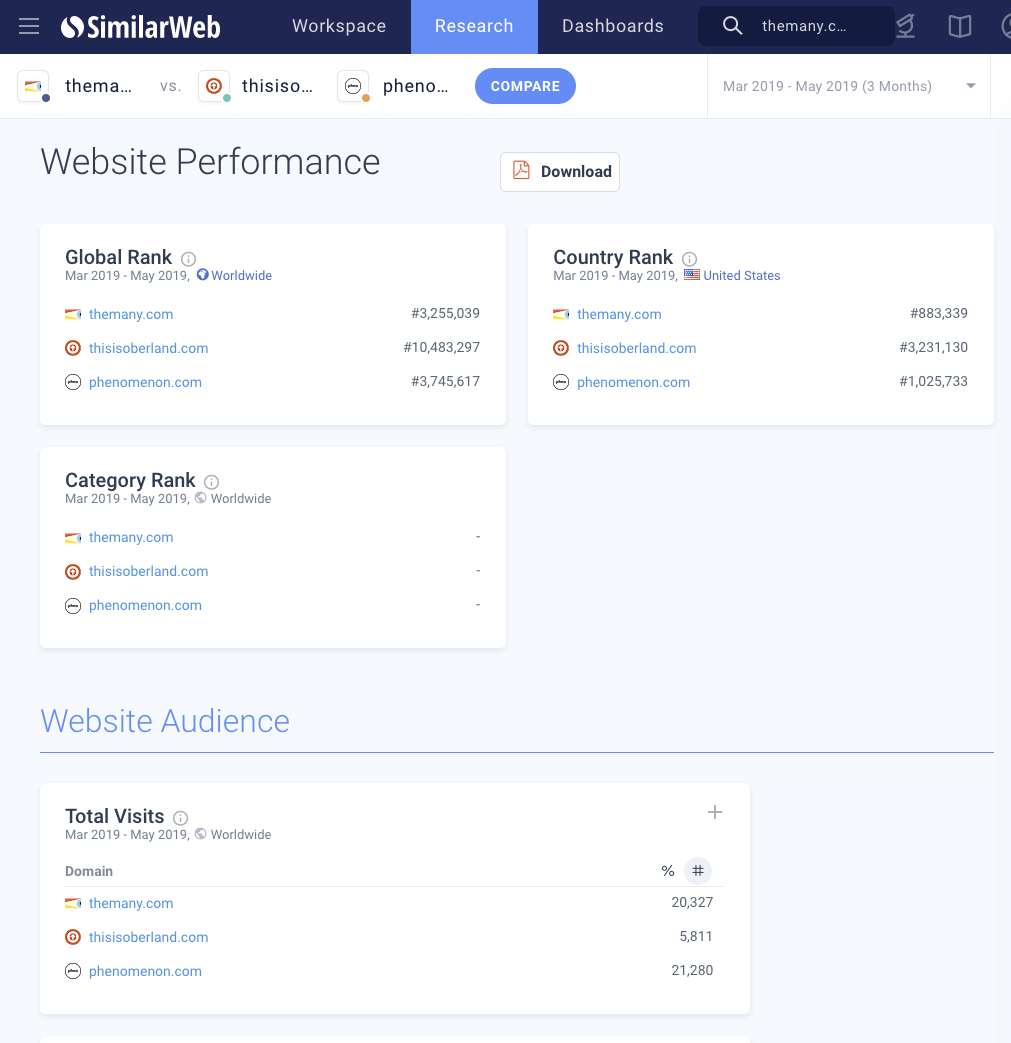This screenshot has width=1011, height=1043.
Task: Click the Total Visits info icon
Action: pyautogui.click(x=180, y=818)
